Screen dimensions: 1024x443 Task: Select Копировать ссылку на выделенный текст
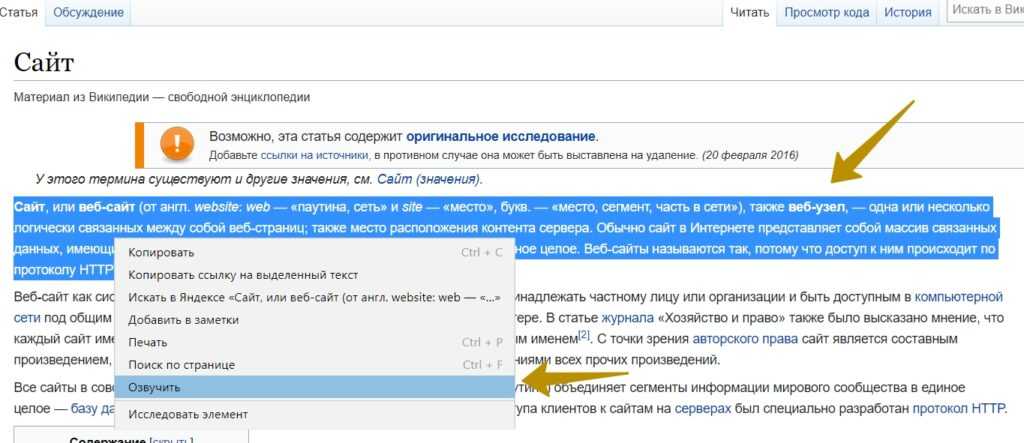click(243, 275)
